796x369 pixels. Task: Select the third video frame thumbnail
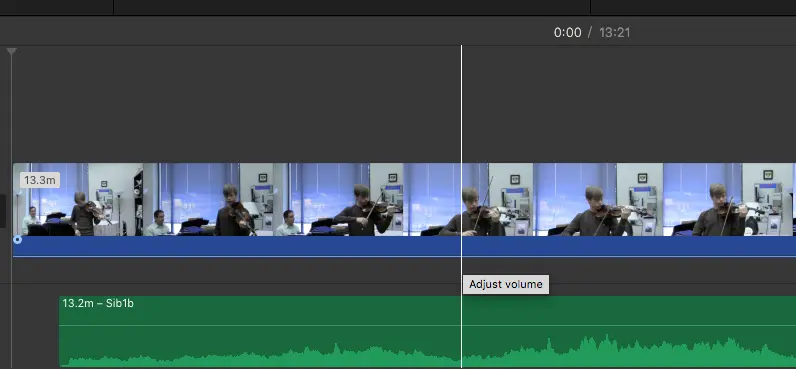[x=338, y=199]
